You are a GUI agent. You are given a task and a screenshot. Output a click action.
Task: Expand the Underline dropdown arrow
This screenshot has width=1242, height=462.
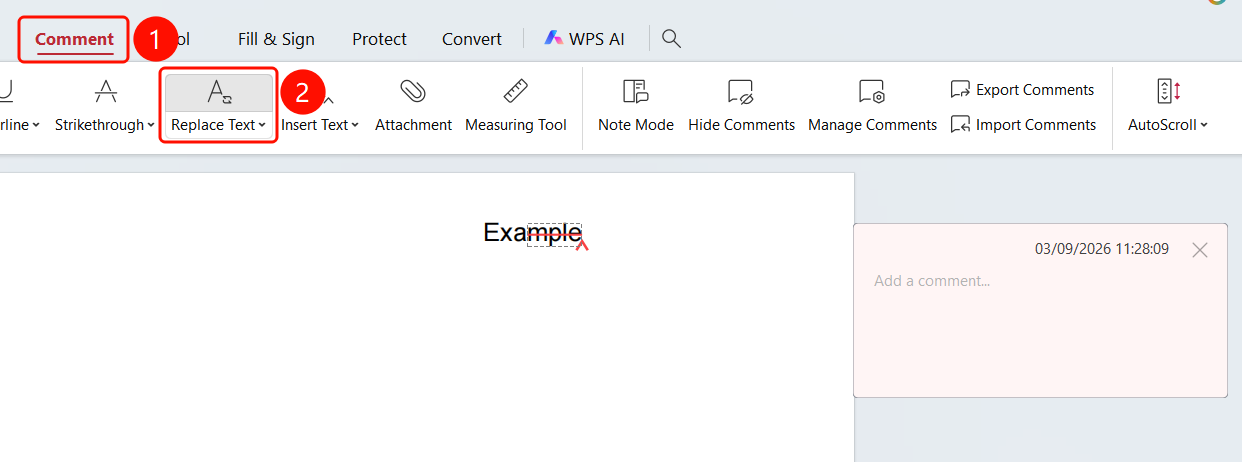click(35, 126)
